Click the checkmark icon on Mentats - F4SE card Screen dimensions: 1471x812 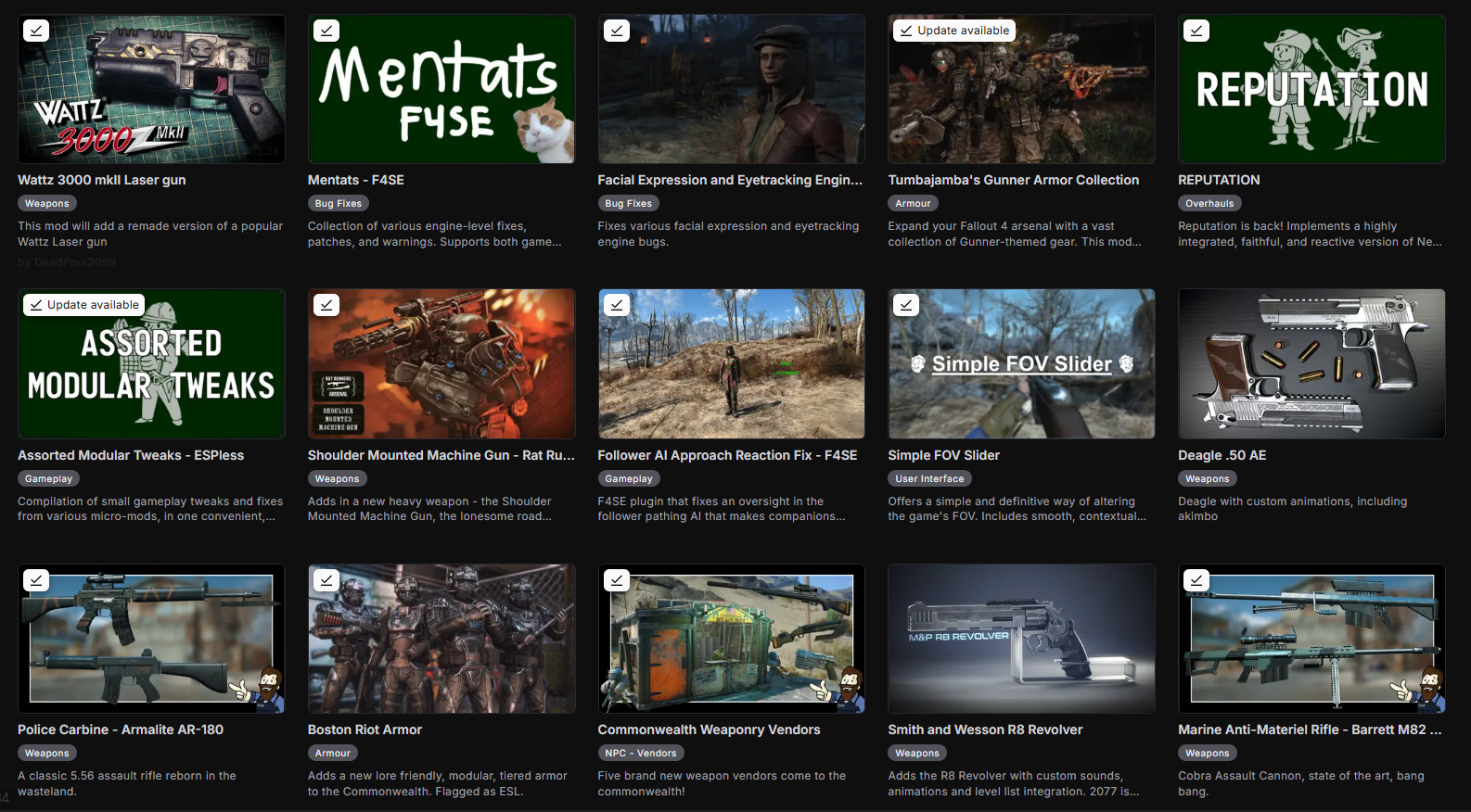(x=326, y=31)
